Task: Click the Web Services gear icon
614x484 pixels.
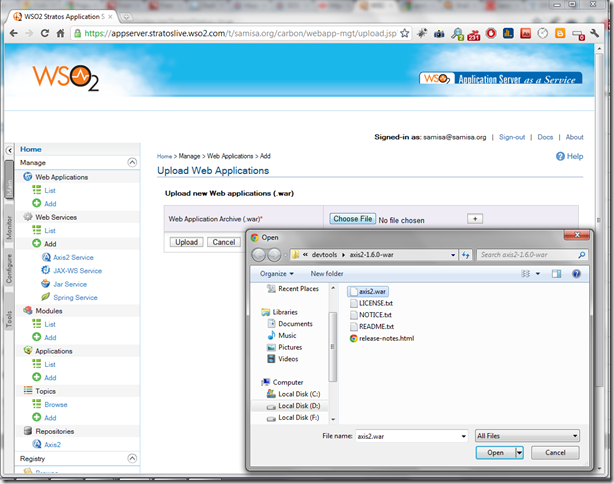Action: 27,217
